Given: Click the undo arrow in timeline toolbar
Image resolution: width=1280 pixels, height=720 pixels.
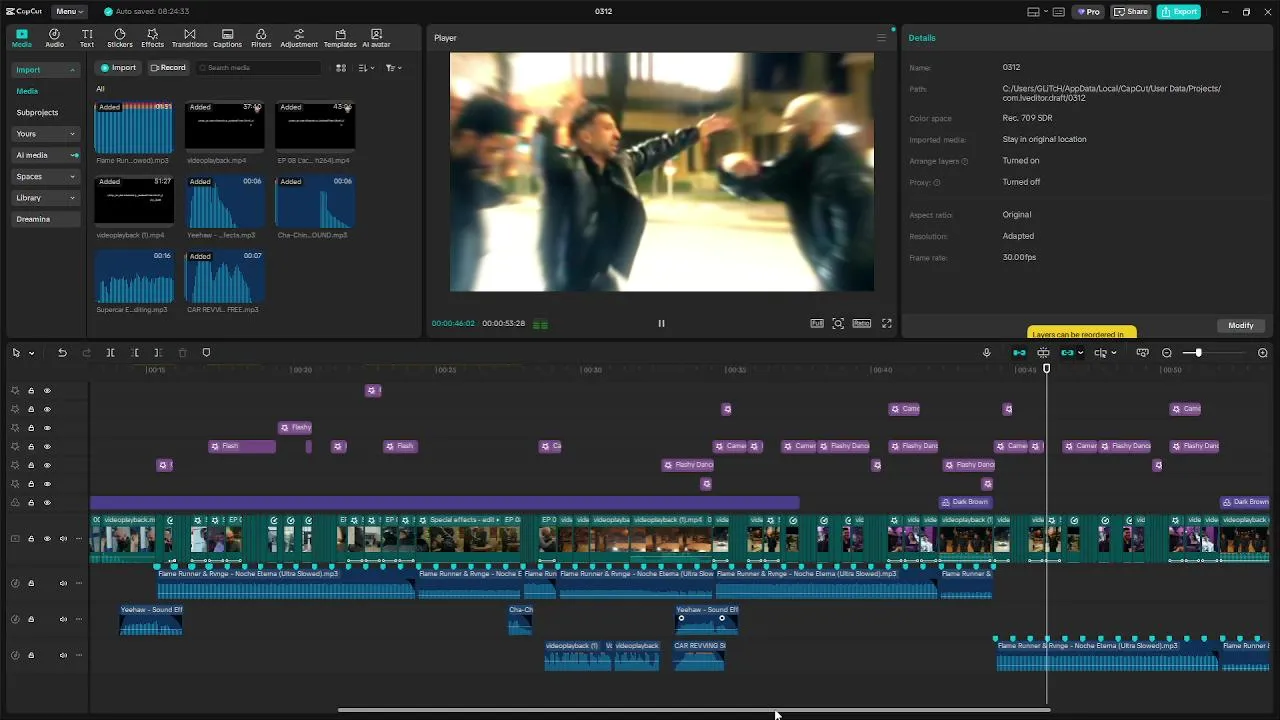Looking at the screenshot, I should click(x=62, y=353).
